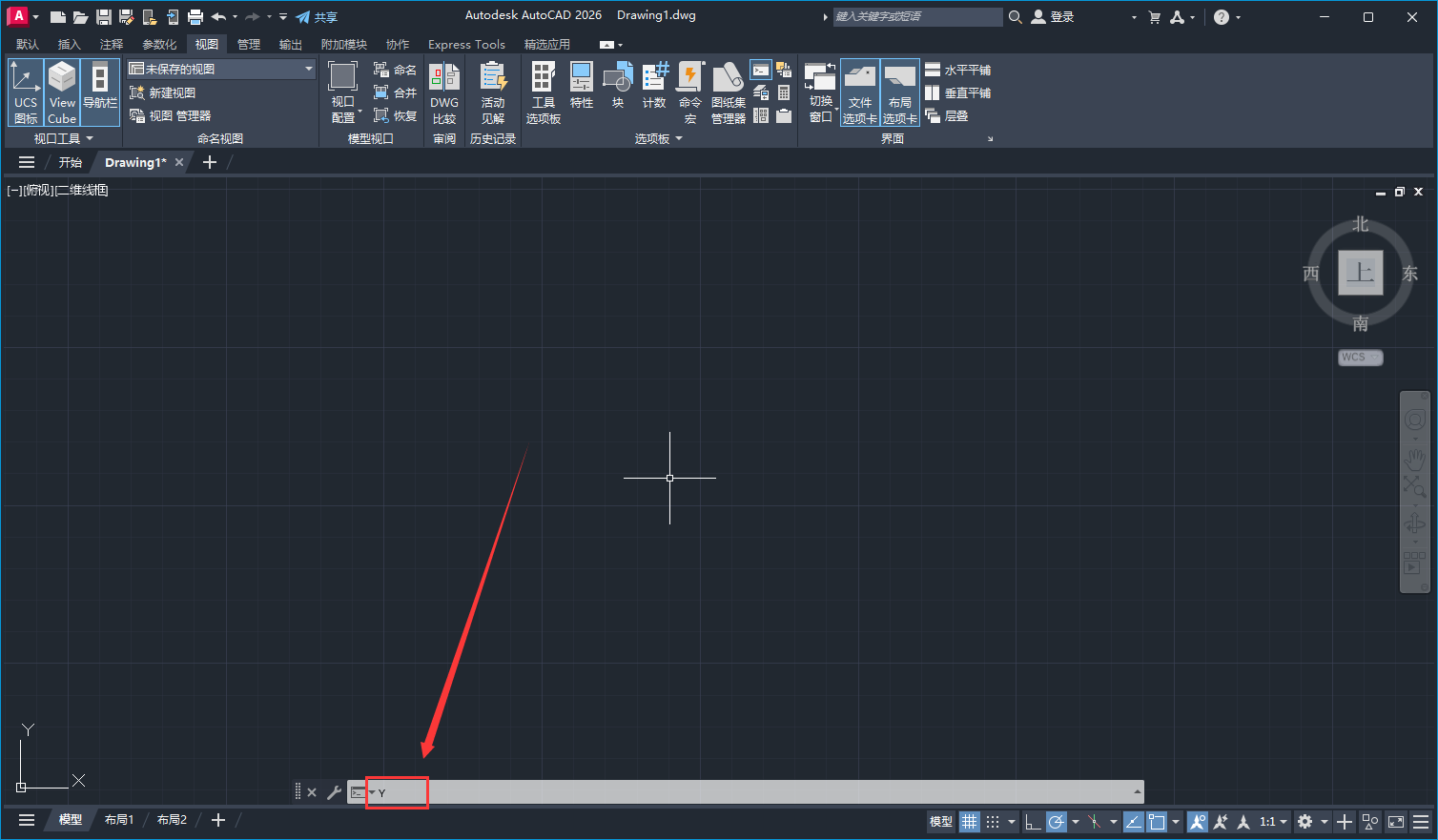Open the 命令宏 command macros palette
Screen dimensions: 1438x840
[690, 92]
